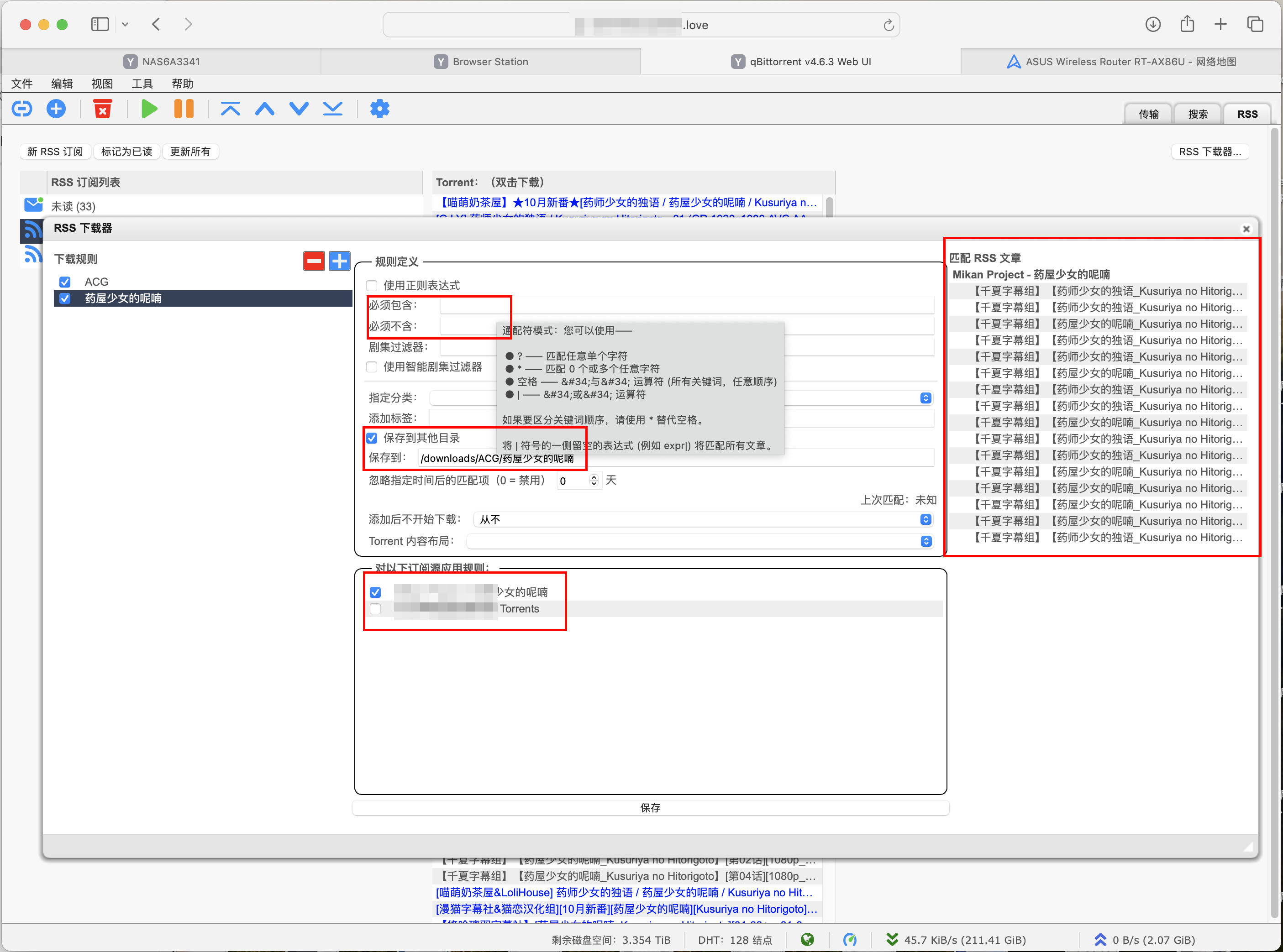Image resolution: width=1283 pixels, height=952 pixels.
Task: Open Safari downloads icon
Action: [x=1153, y=24]
